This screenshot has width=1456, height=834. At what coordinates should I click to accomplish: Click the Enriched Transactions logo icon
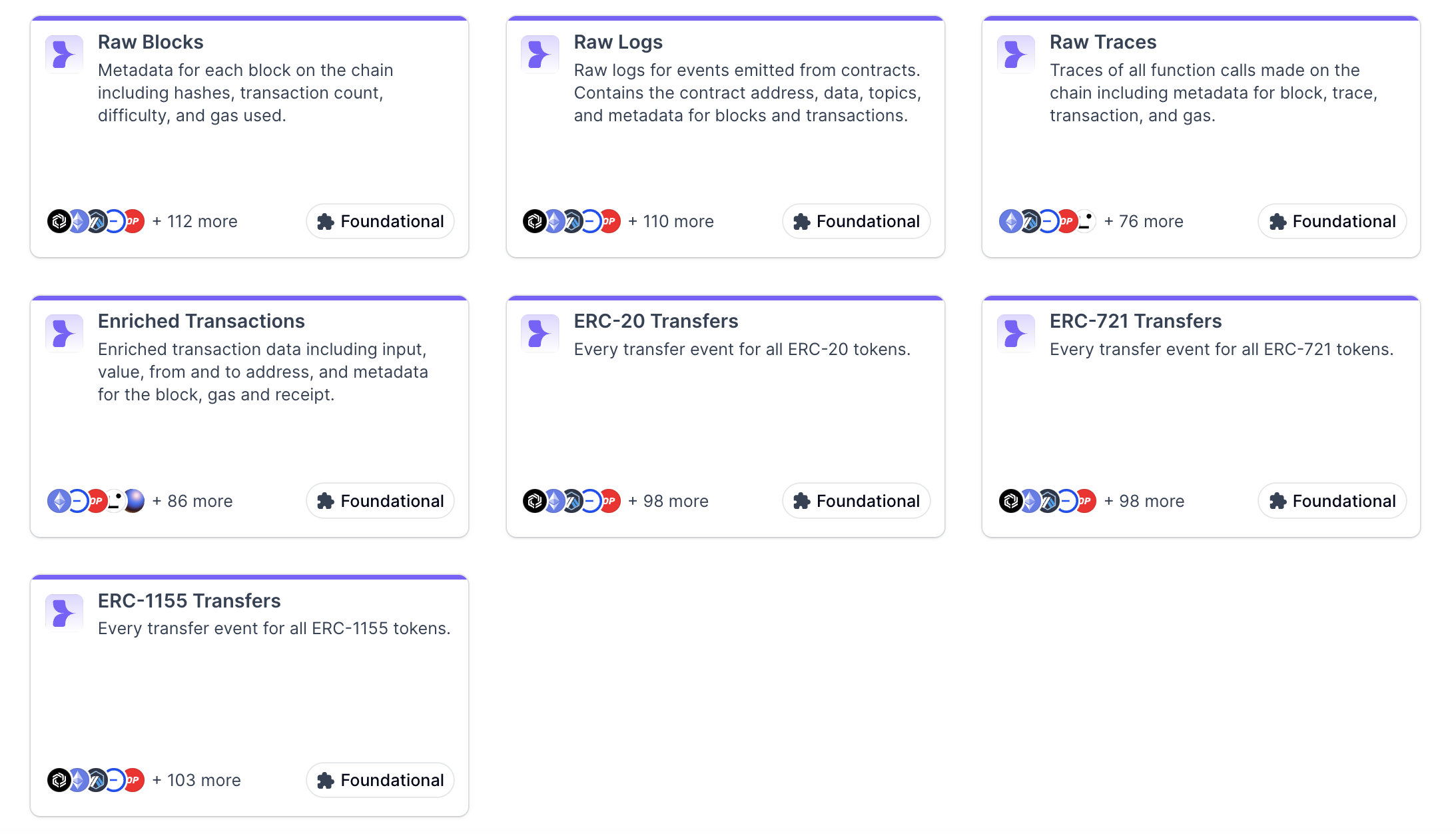(64, 333)
